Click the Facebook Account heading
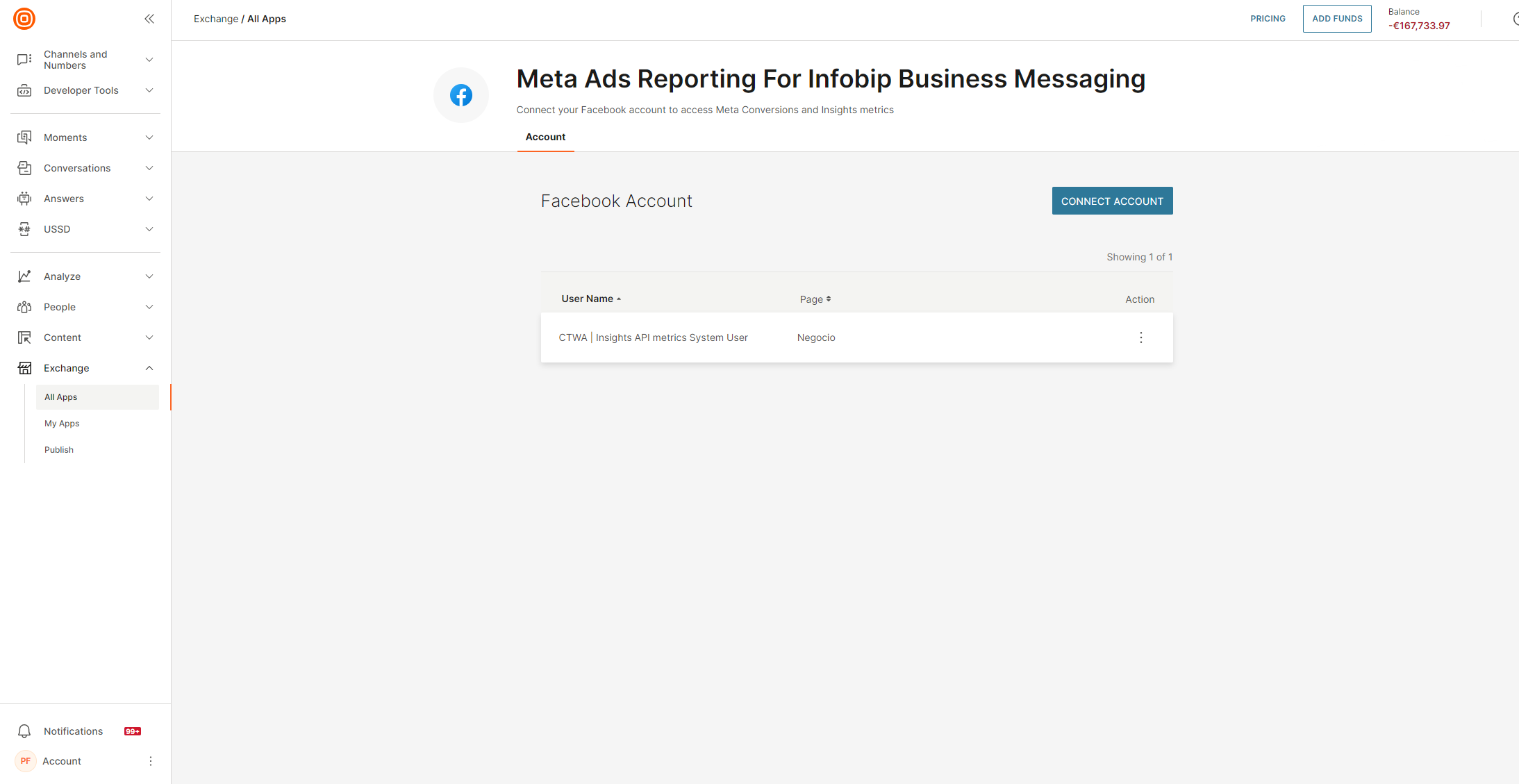The width and height of the screenshot is (1519, 784). click(x=616, y=201)
